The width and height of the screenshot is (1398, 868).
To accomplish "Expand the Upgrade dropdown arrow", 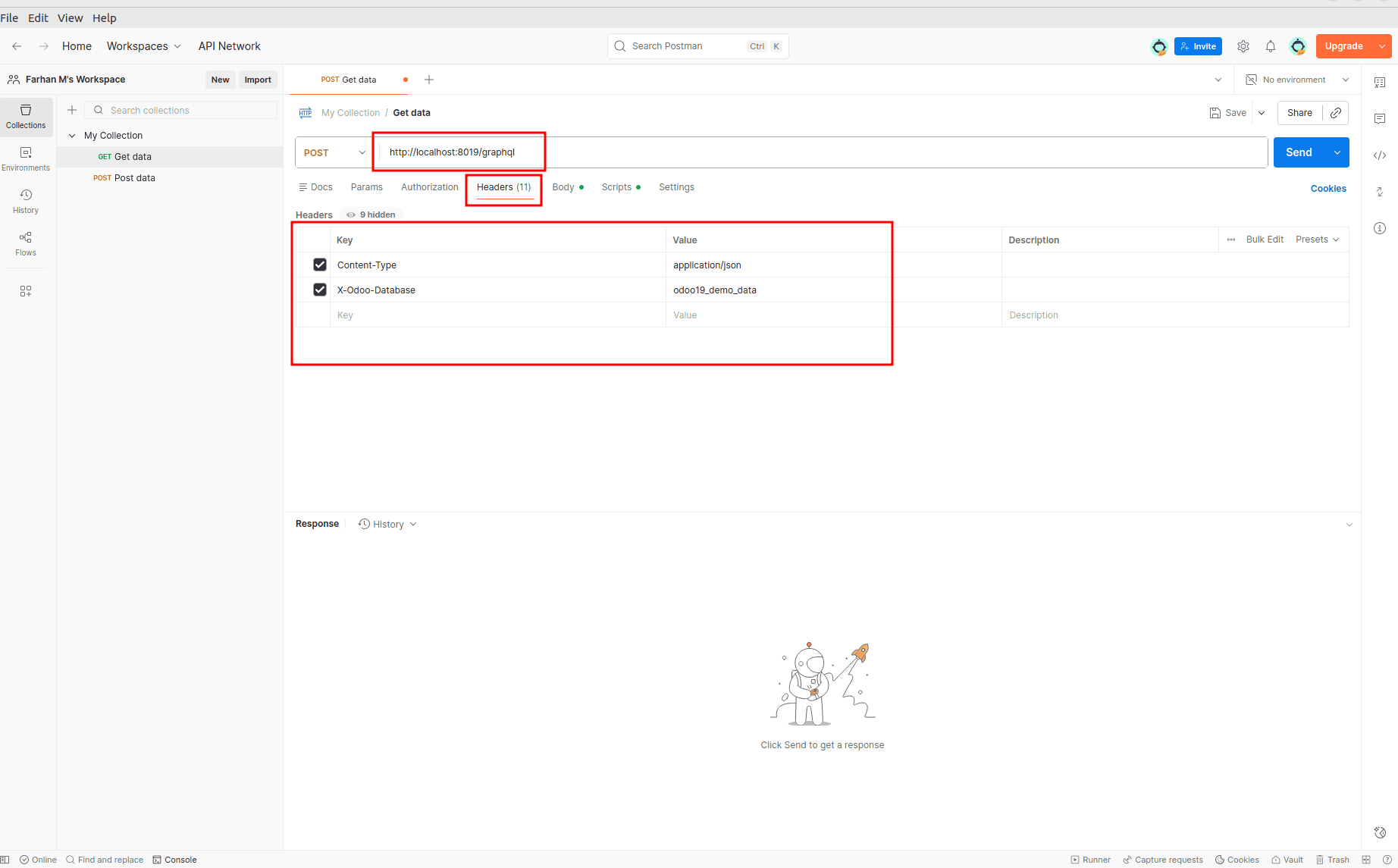I will click(x=1382, y=46).
